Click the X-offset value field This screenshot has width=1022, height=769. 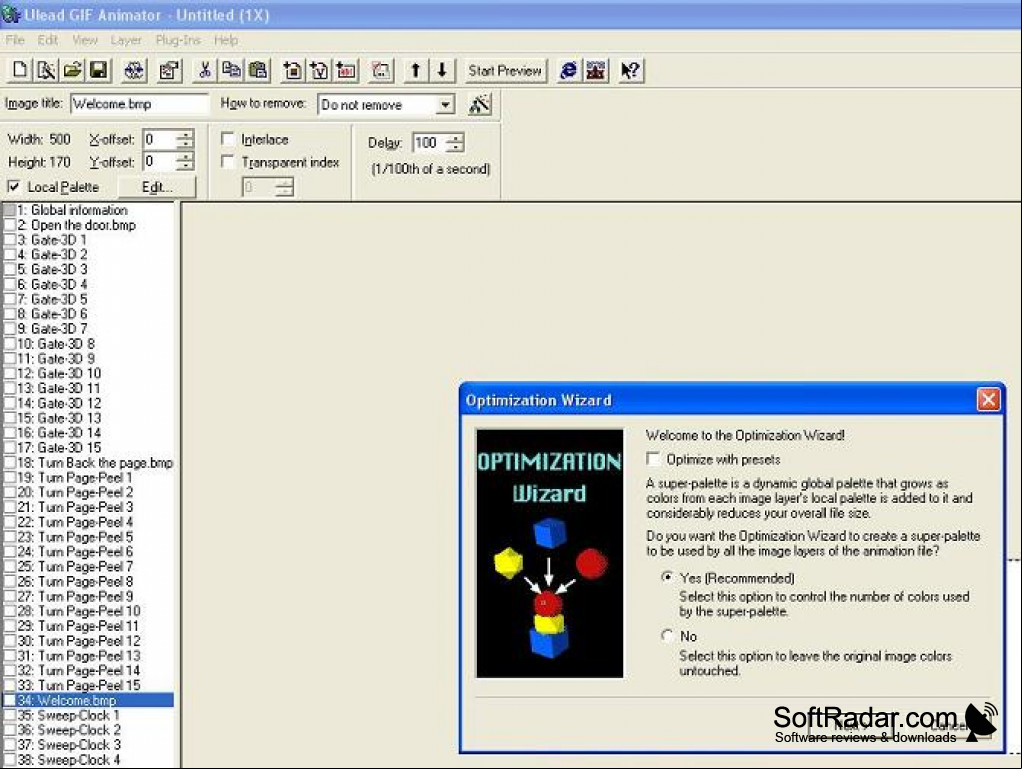(x=160, y=139)
